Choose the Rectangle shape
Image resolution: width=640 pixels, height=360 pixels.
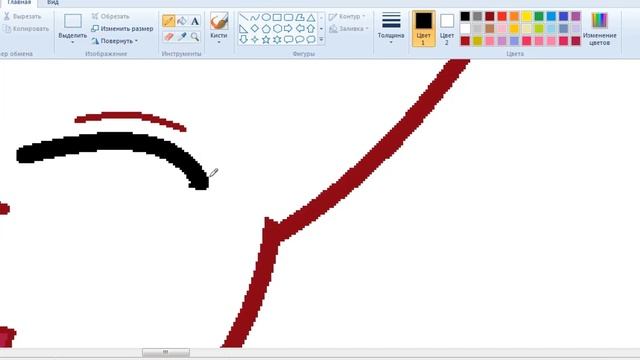coord(277,18)
